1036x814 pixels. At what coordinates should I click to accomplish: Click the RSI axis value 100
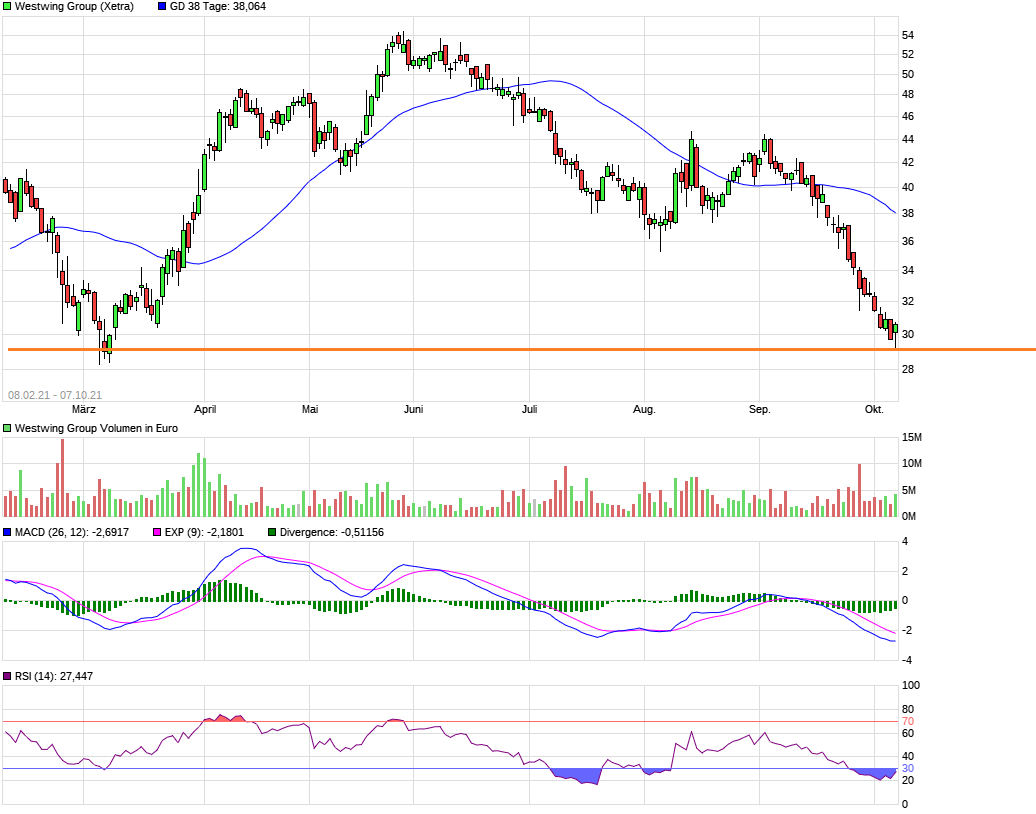point(911,685)
